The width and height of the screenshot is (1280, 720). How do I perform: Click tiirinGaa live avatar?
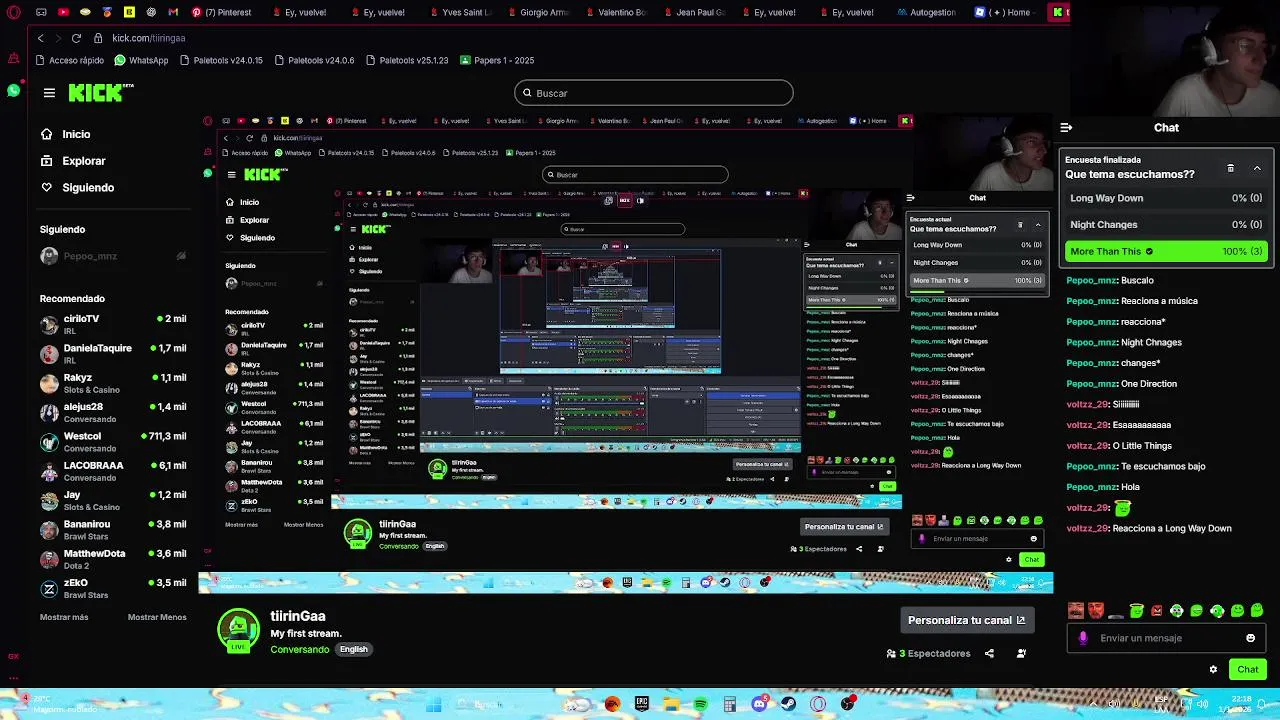pyautogui.click(x=238, y=632)
